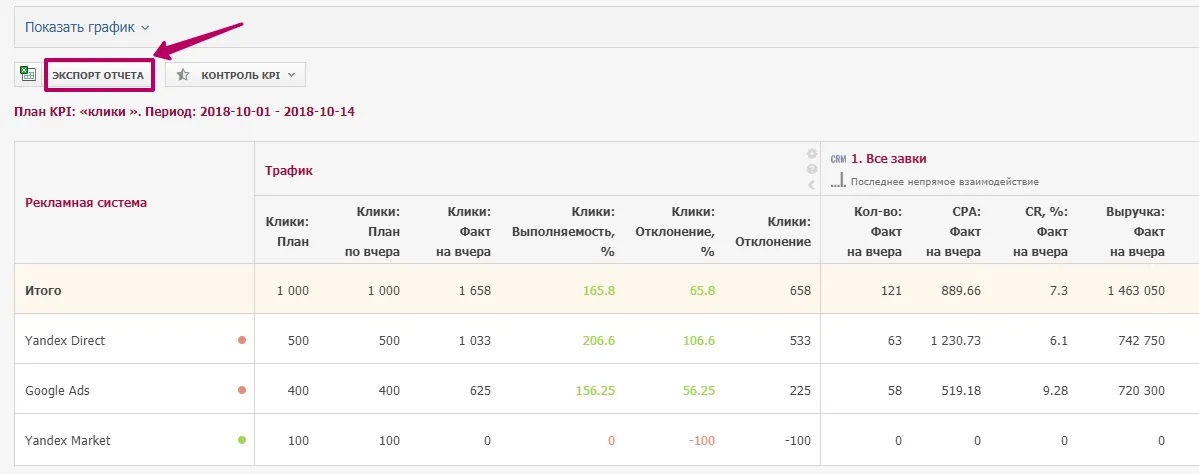Click the ЭКСПОРТ ОТЧЕТА button
The image size is (1199, 474).
click(x=98, y=76)
